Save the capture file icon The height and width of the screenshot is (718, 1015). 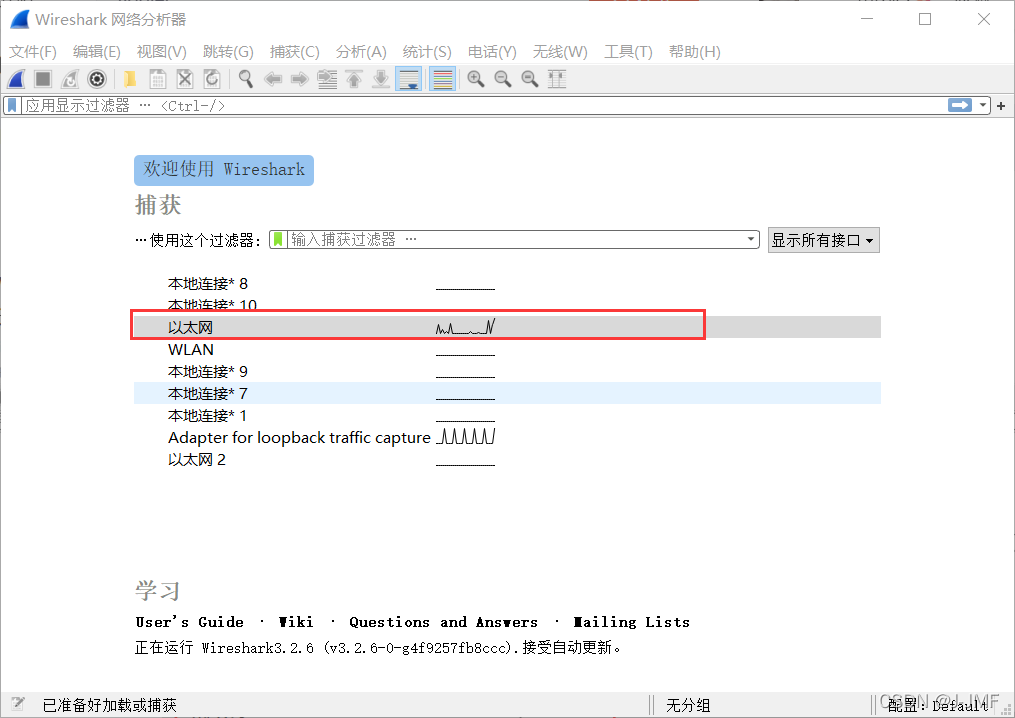(x=157, y=79)
